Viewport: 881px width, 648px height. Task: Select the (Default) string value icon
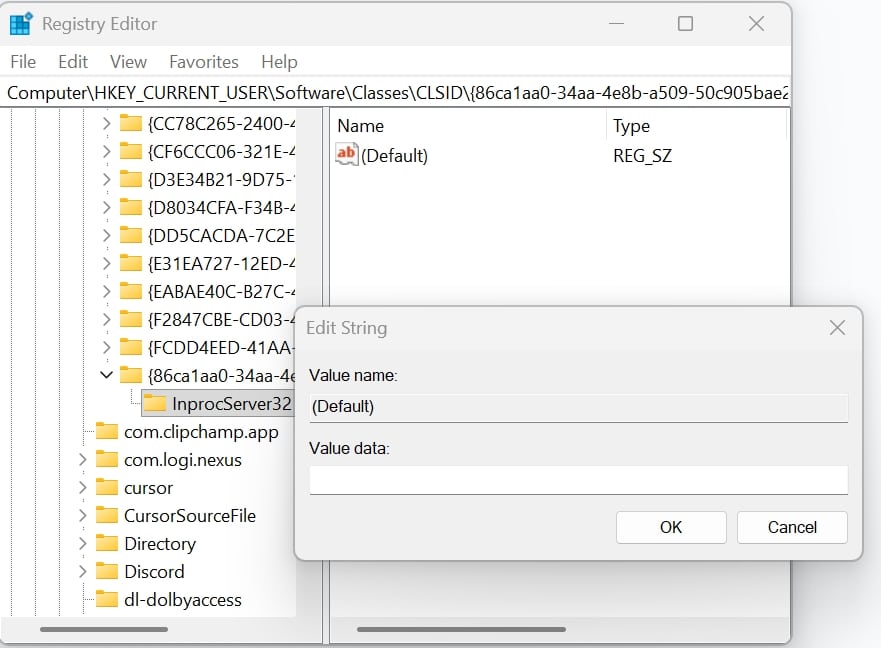[x=347, y=155]
